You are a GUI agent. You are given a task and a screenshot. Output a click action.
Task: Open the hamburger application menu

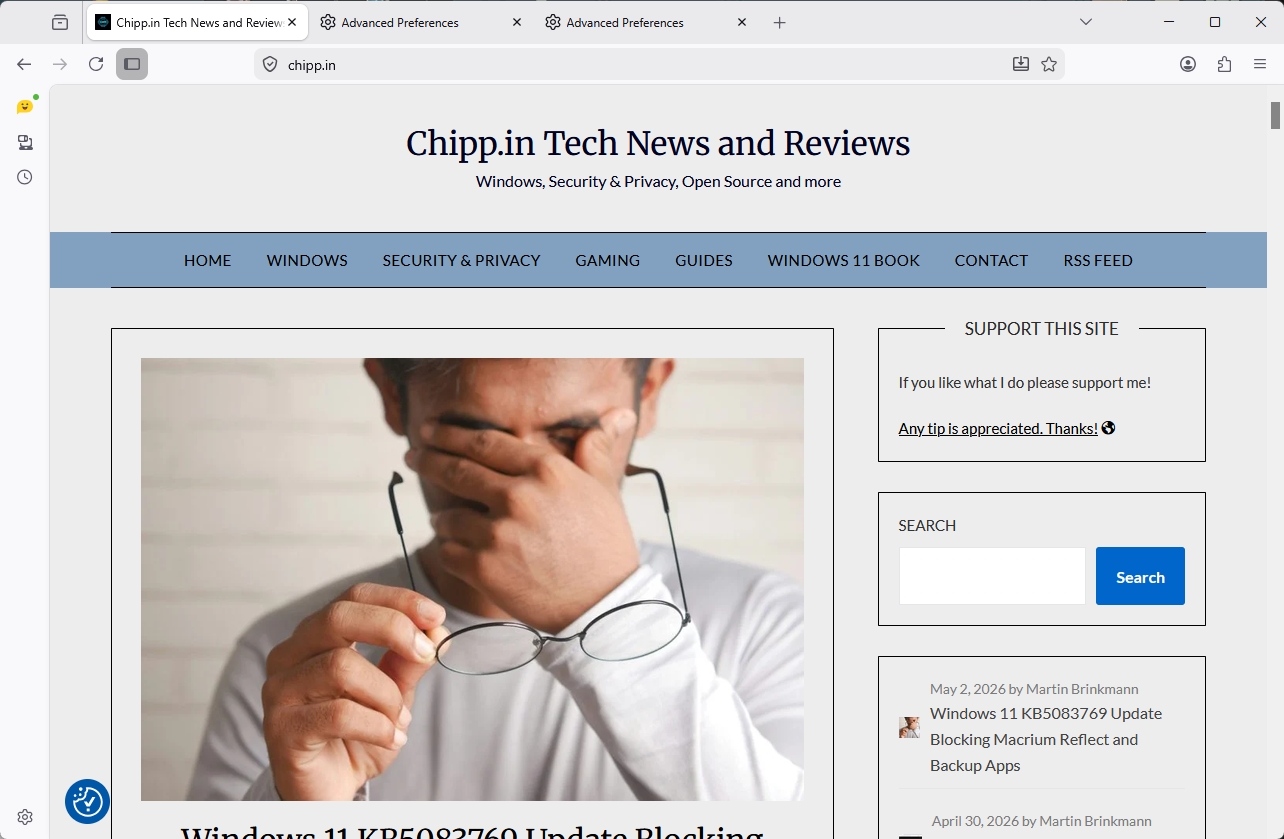(x=1260, y=64)
